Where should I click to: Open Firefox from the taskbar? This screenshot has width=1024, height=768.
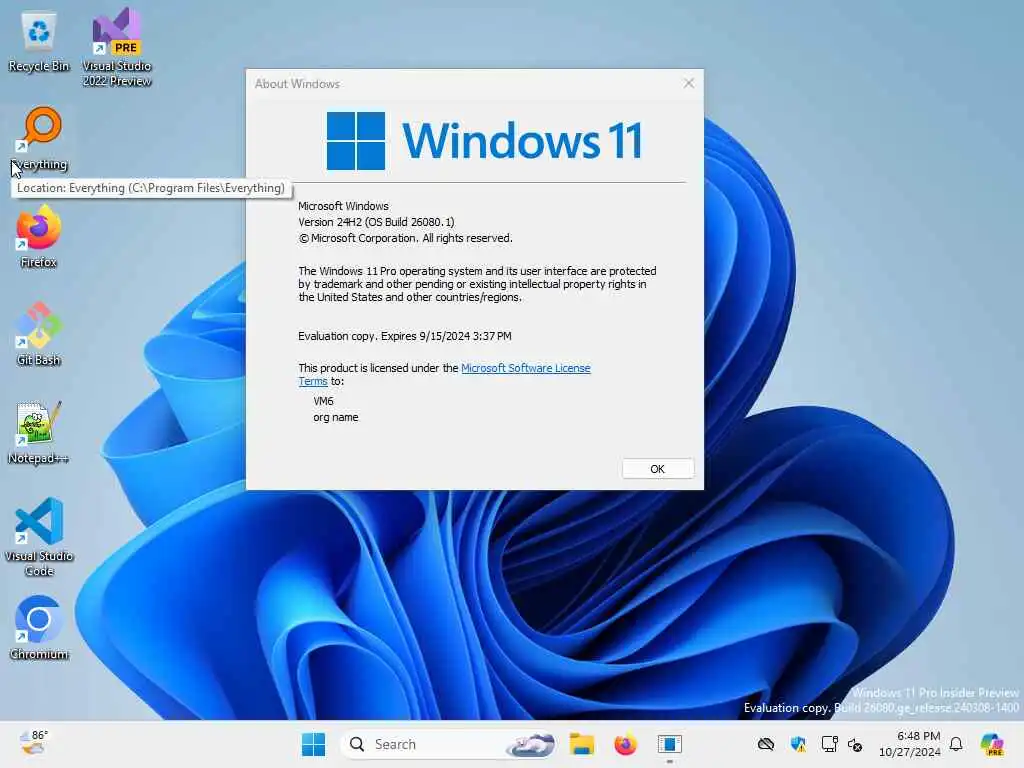[625, 744]
